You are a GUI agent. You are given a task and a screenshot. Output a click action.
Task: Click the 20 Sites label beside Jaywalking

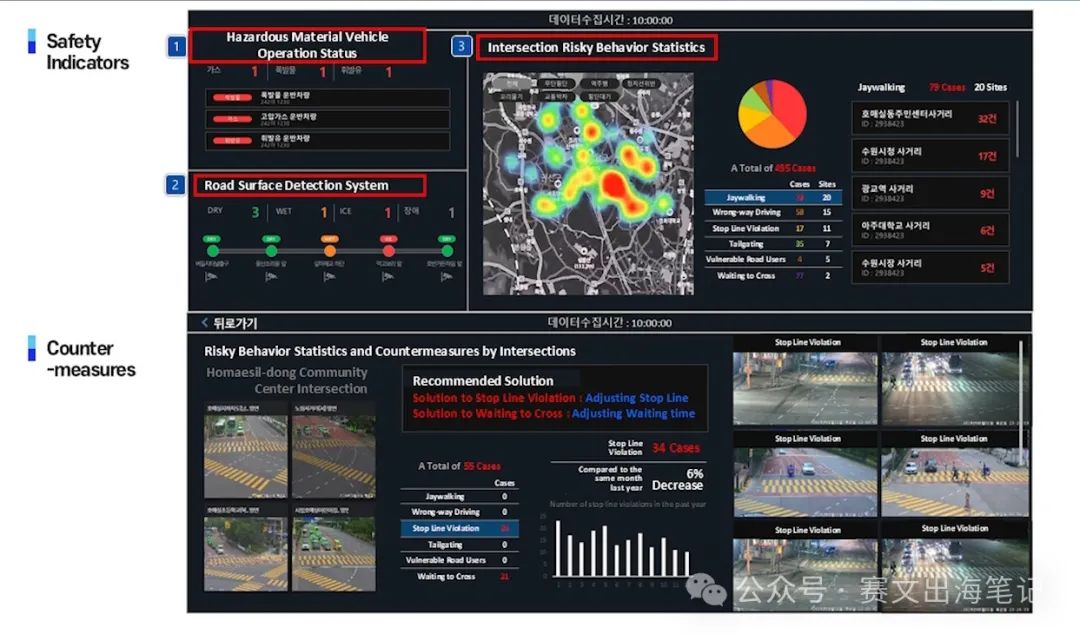click(990, 88)
